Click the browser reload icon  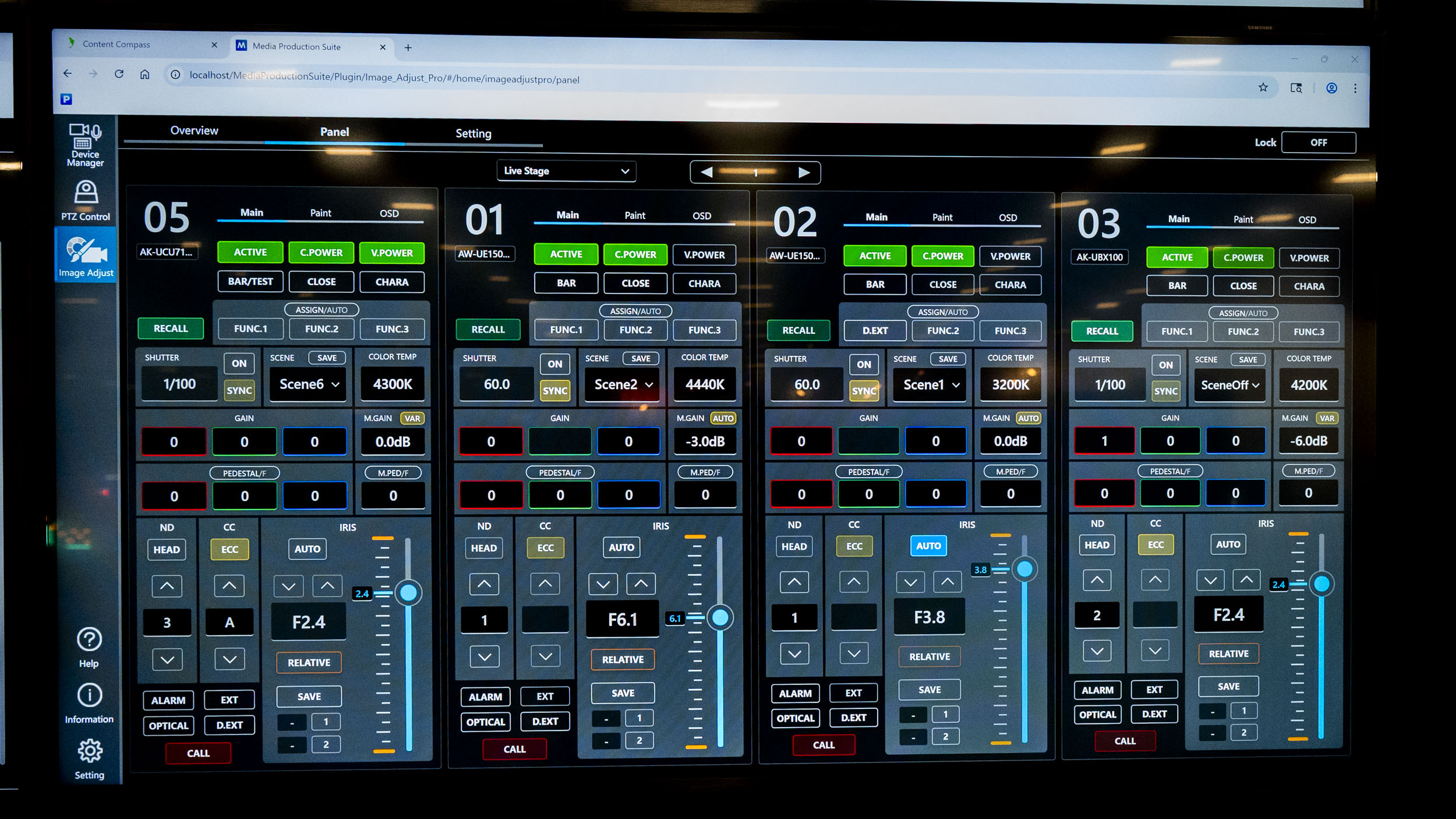(119, 74)
